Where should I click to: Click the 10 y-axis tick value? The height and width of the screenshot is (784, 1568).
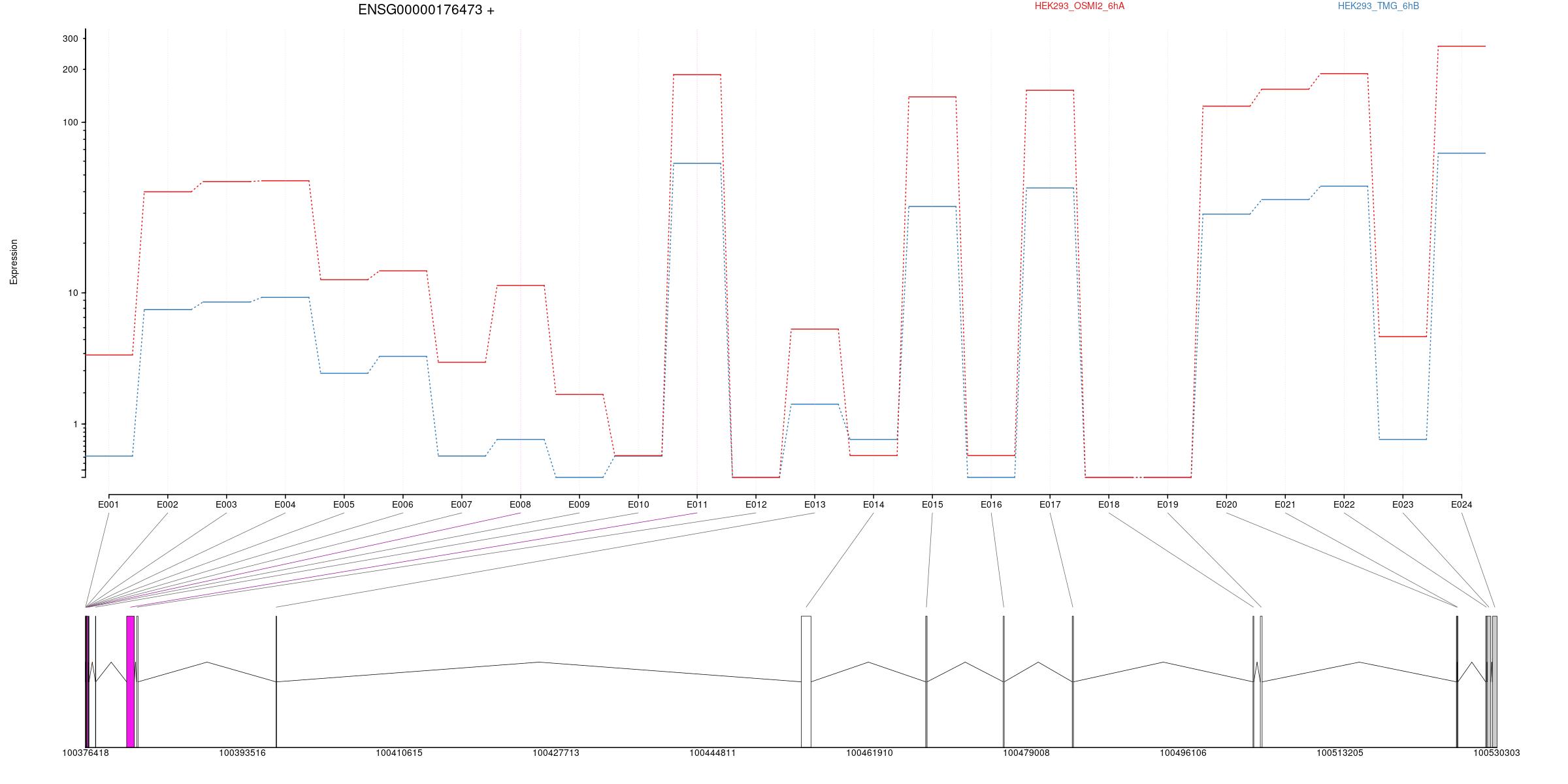coord(73,293)
